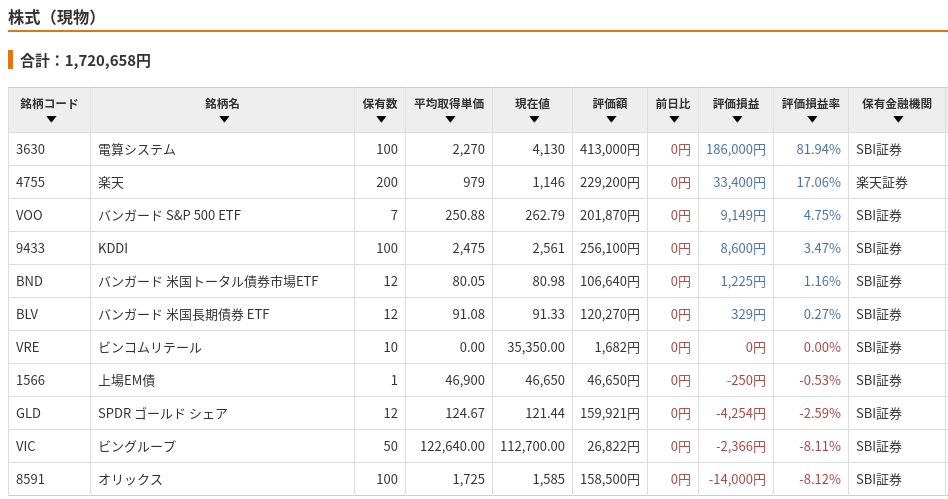Screen dimensions: 948x499
Task: Click -2,366円 loss value
Action: tap(741, 446)
